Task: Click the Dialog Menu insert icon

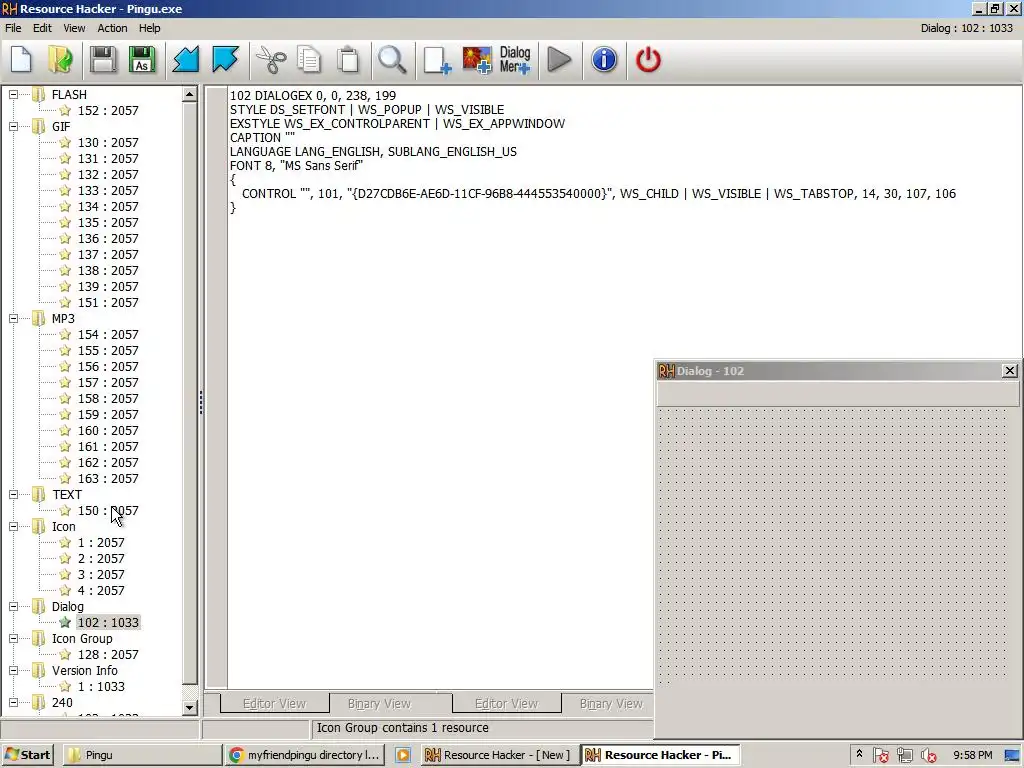Action: pyautogui.click(x=515, y=59)
